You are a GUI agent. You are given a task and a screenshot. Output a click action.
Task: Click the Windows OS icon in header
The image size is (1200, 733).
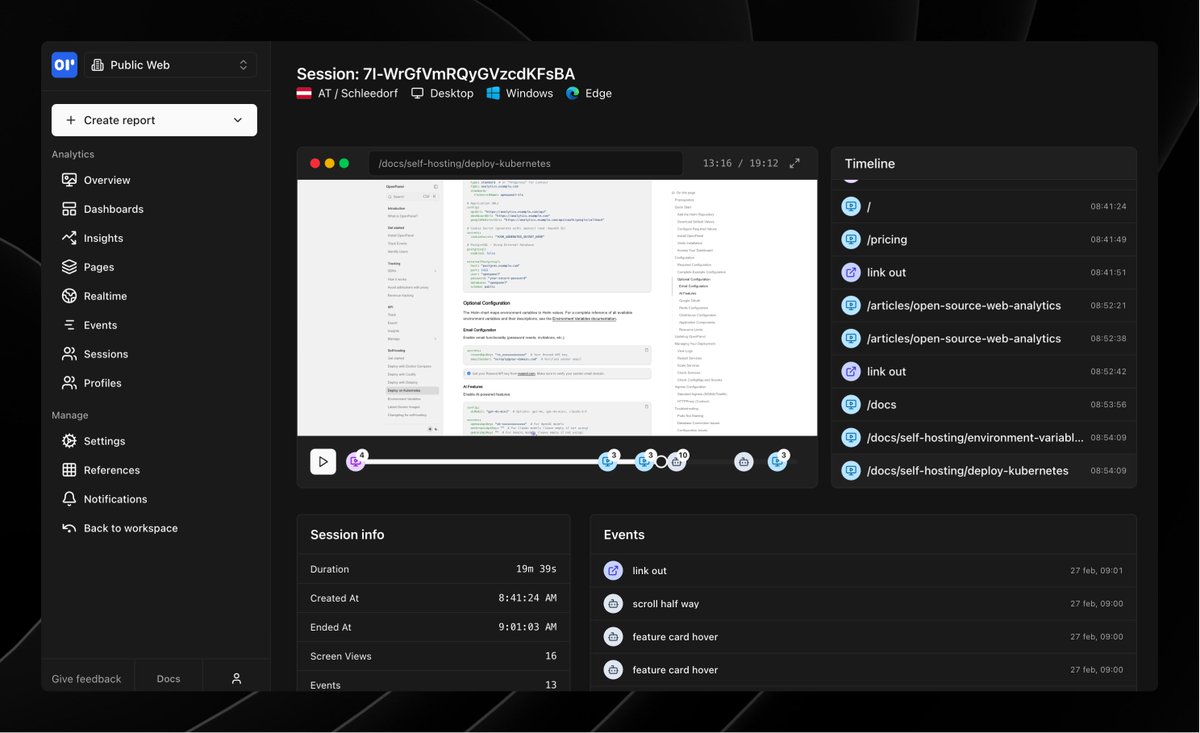(493, 93)
